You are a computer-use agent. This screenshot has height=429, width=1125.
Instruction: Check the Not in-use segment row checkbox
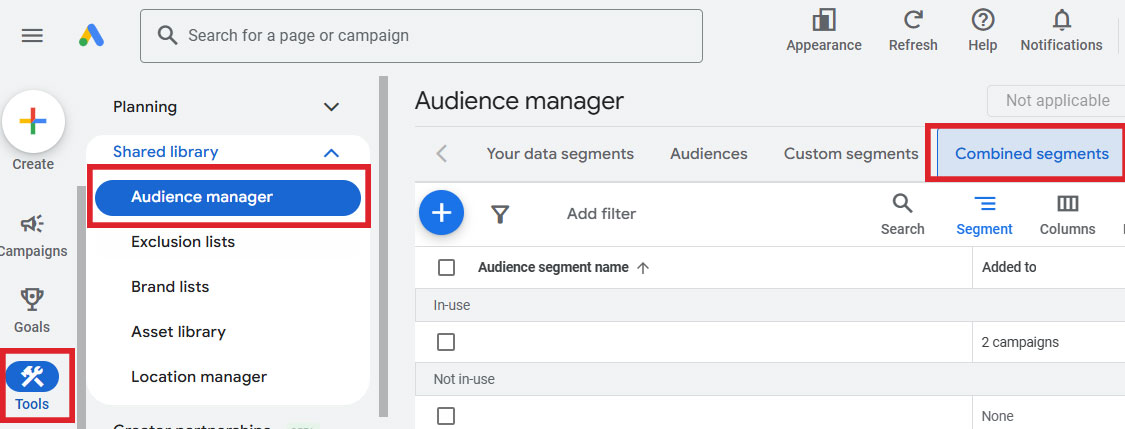447,416
